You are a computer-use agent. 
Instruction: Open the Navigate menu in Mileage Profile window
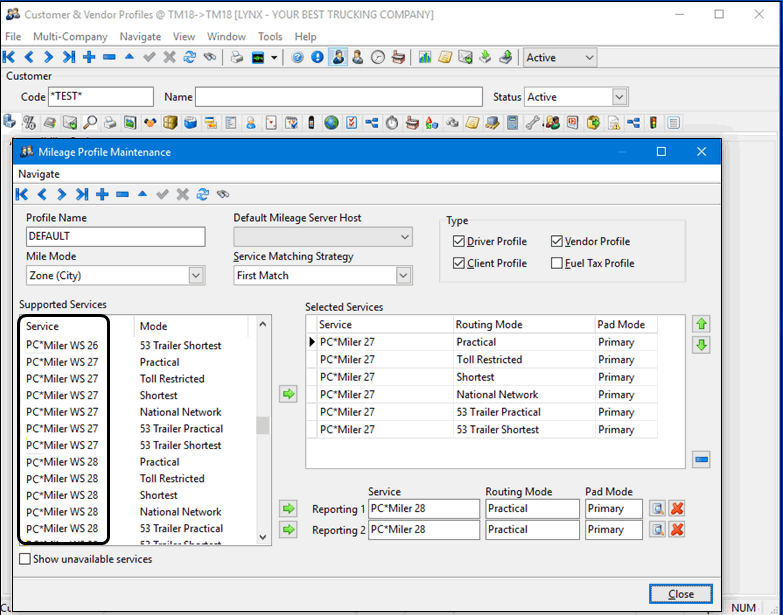point(39,174)
